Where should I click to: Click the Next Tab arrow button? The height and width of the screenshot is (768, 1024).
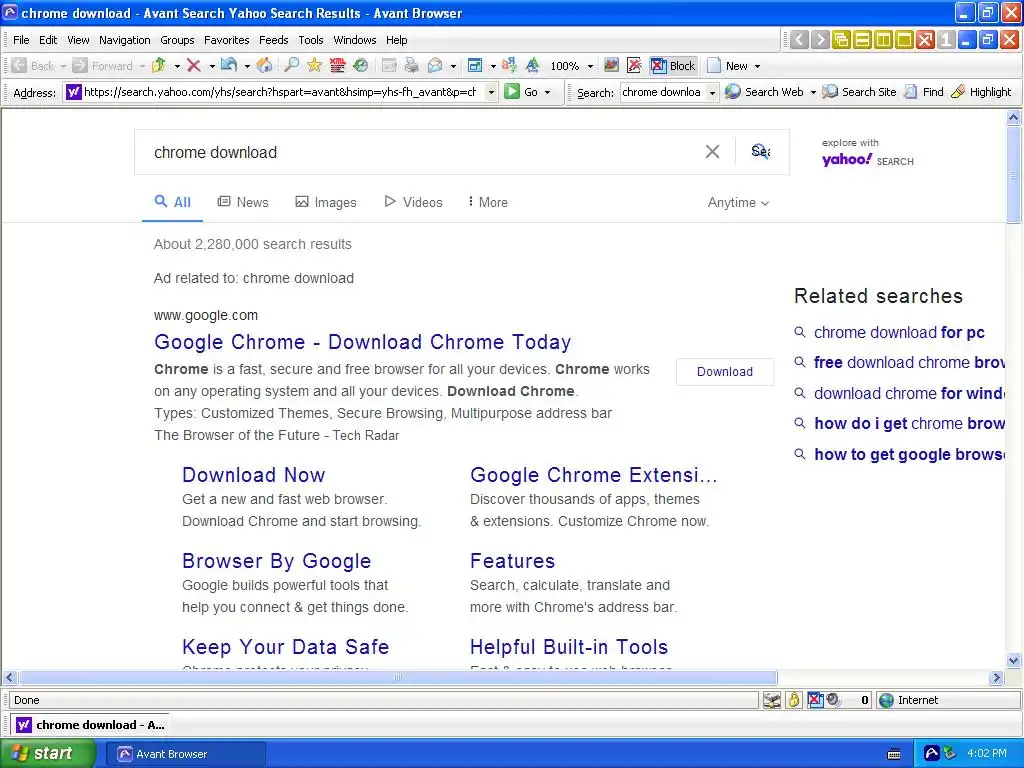820,40
